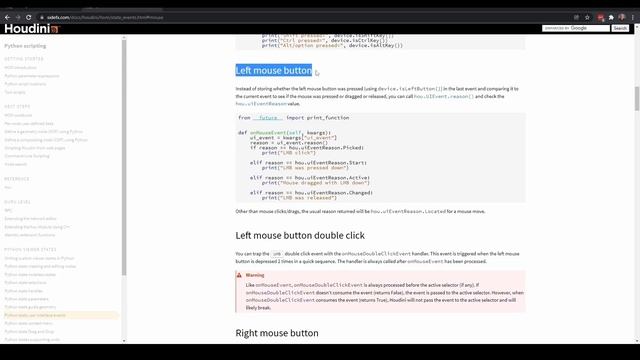Viewport: 640px width, 360px height.
Task: Click the Right mouse button heading
Action: click(x=277, y=333)
